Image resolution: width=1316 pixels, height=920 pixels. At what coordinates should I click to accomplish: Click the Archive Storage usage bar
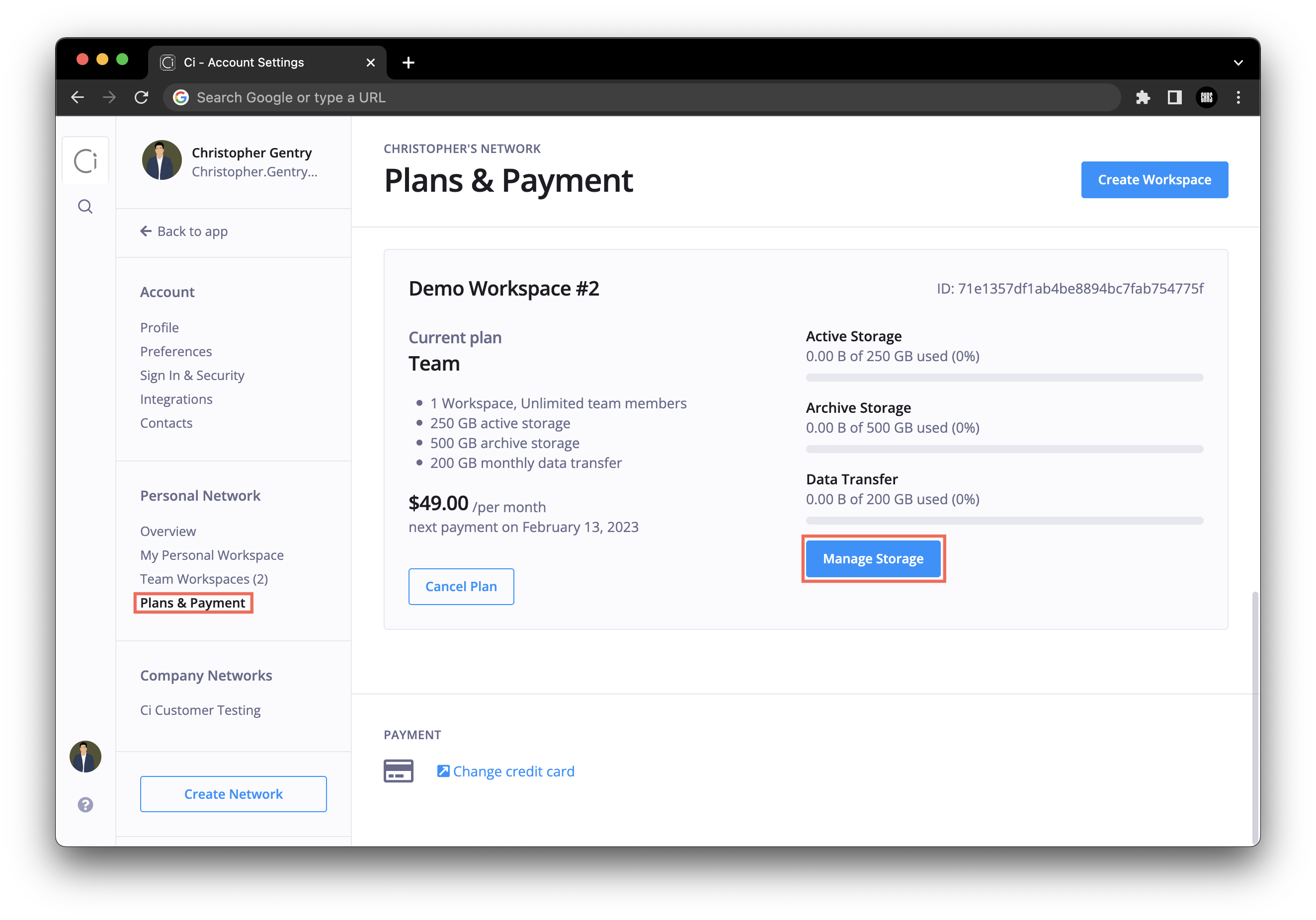(x=1004, y=449)
